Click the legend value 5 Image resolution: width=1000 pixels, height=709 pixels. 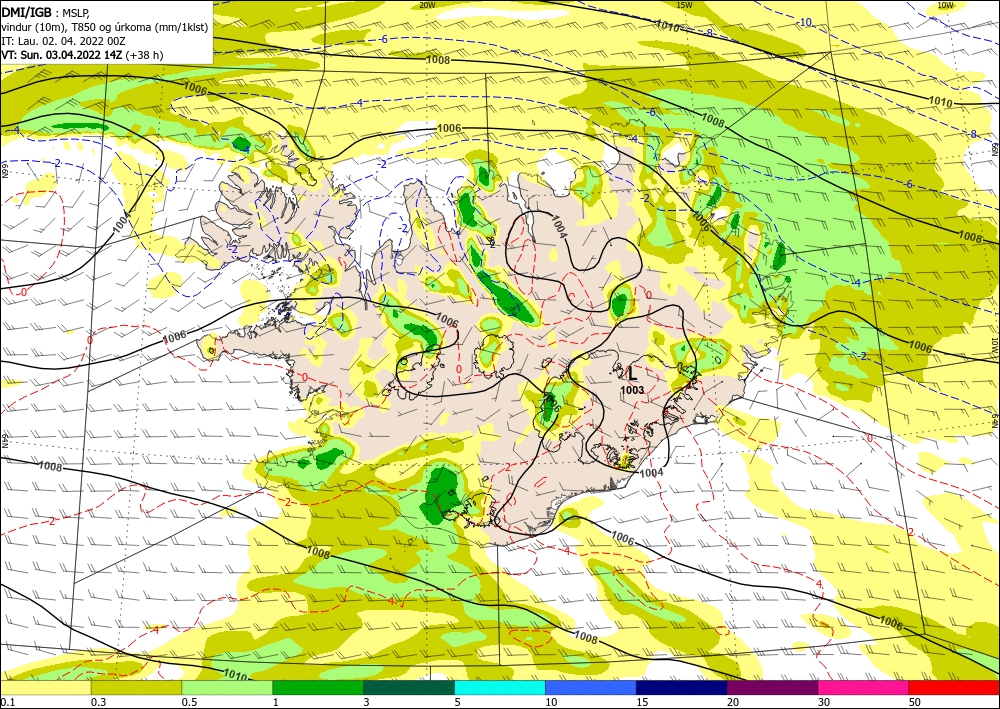(458, 702)
